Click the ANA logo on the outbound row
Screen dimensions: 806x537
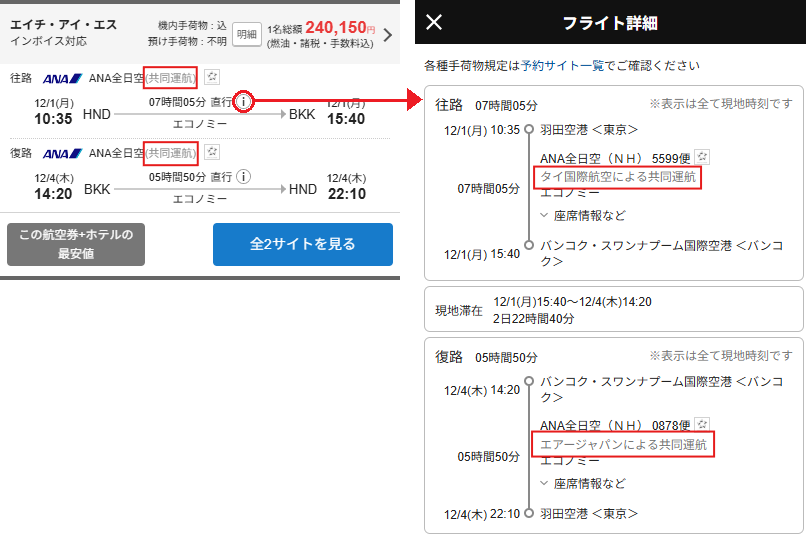pyautogui.click(x=62, y=78)
